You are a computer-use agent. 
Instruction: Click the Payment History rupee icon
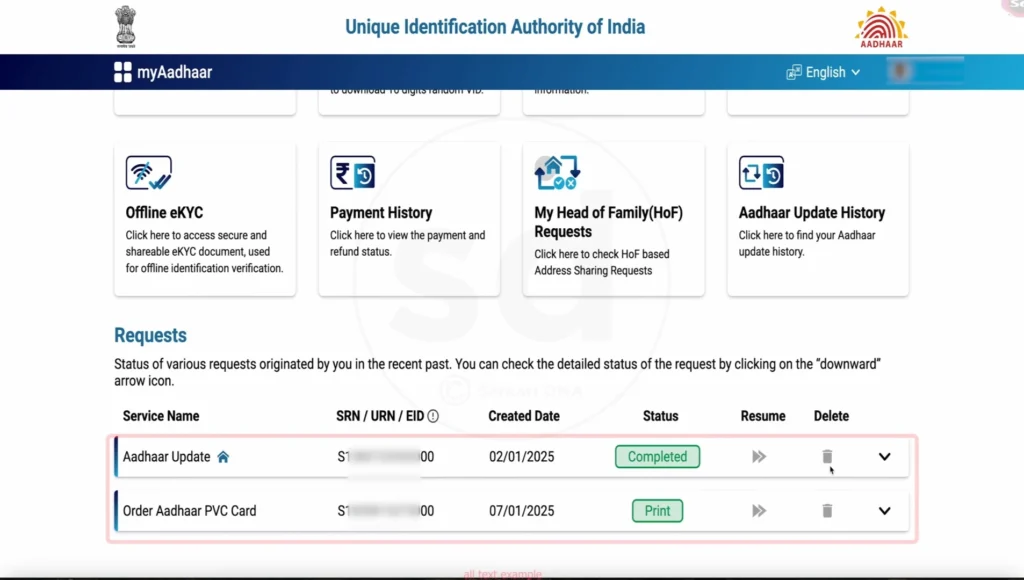[352, 173]
